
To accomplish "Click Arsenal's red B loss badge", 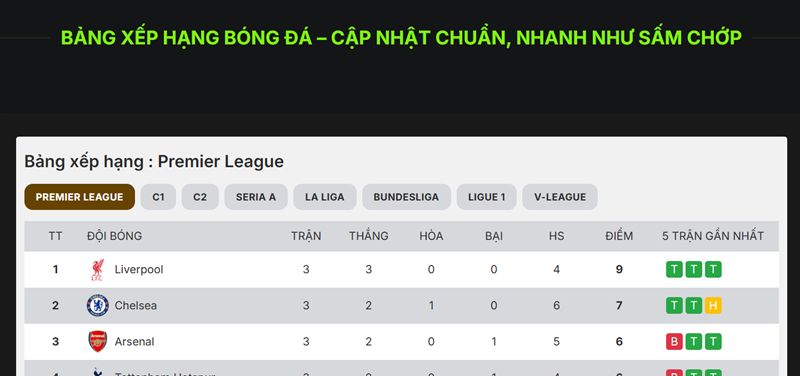I will 674,341.
